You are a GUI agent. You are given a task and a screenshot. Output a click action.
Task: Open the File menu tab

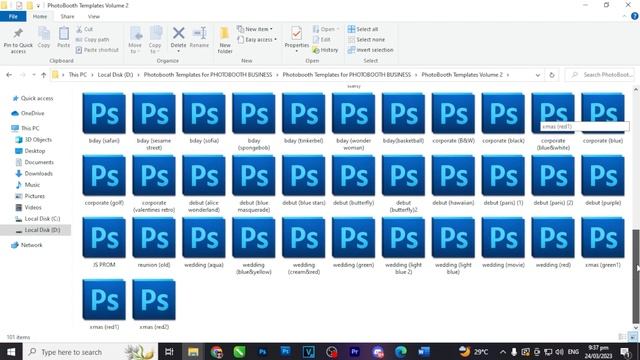(13, 16)
